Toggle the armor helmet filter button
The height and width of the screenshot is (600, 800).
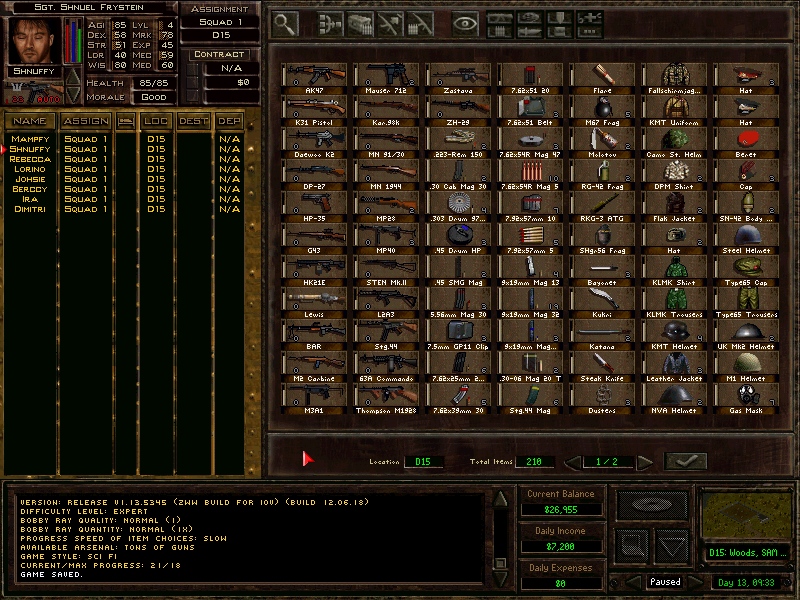tap(530, 18)
